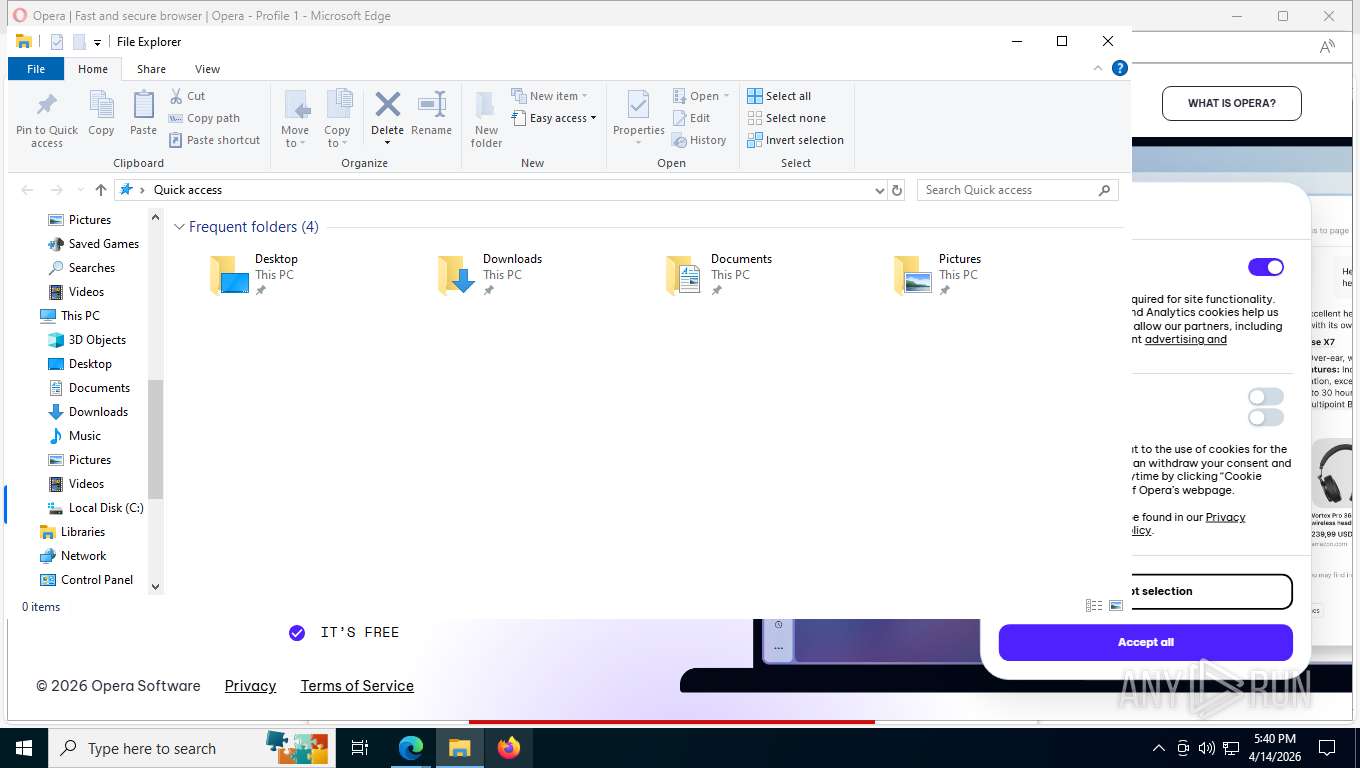The width and height of the screenshot is (1360, 768).
Task: Open the File menu tab
Action: click(x=36, y=69)
